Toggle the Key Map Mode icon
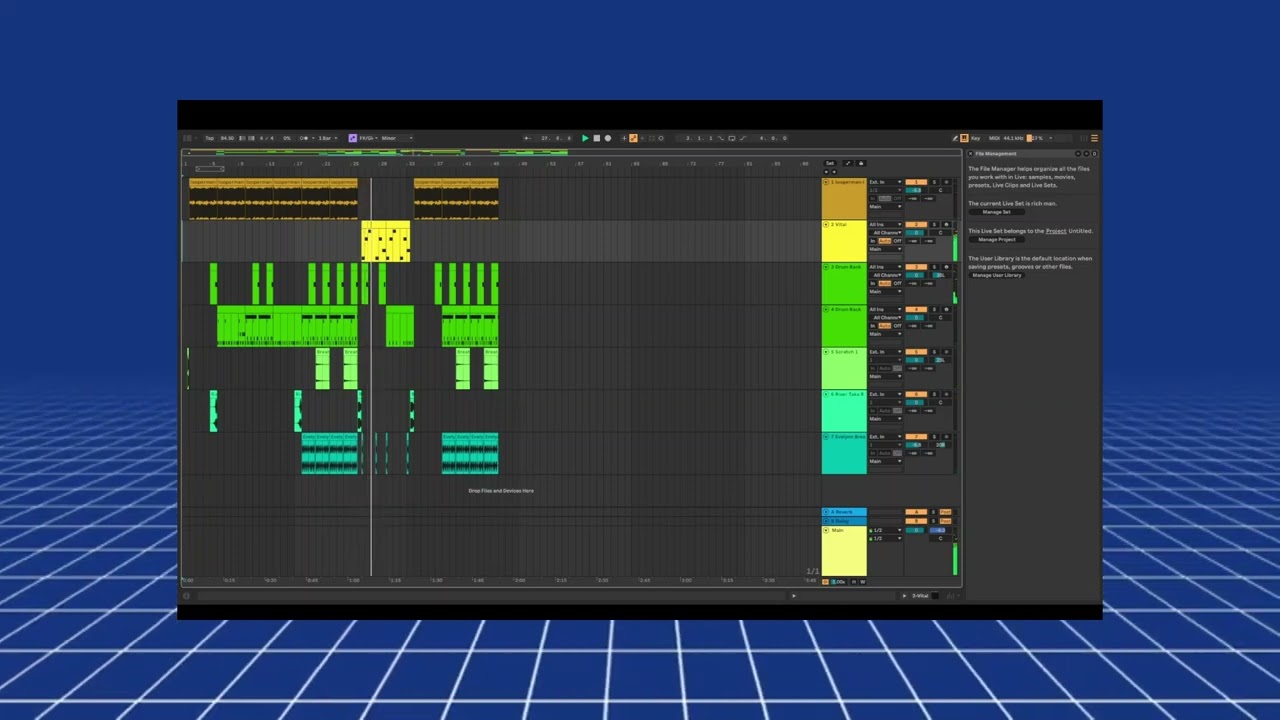This screenshot has width=1280, height=720. (975, 138)
